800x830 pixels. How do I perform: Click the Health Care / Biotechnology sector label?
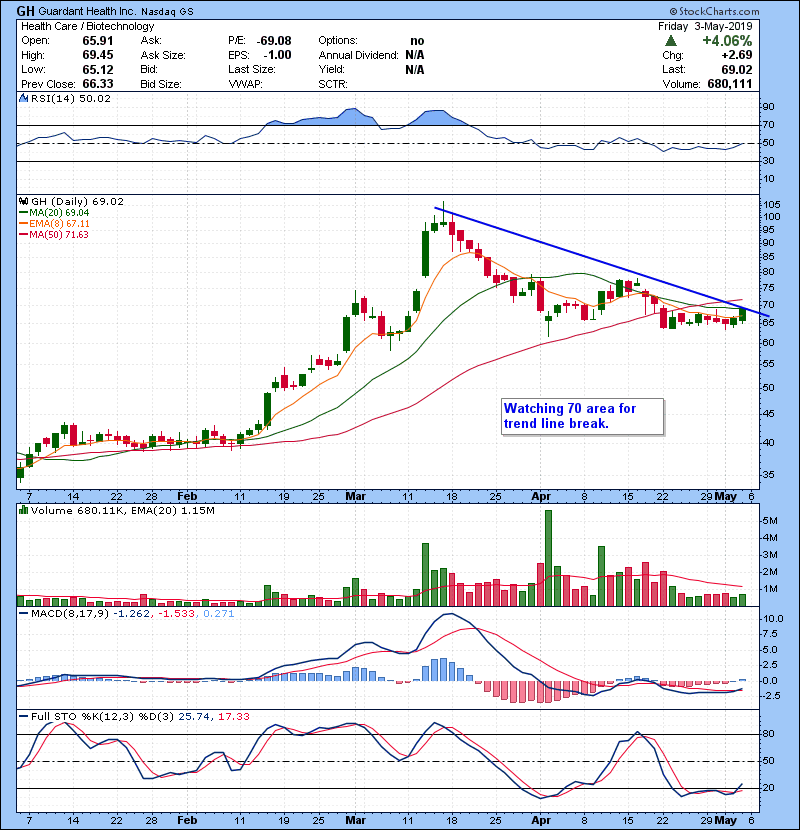click(x=87, y=26)
